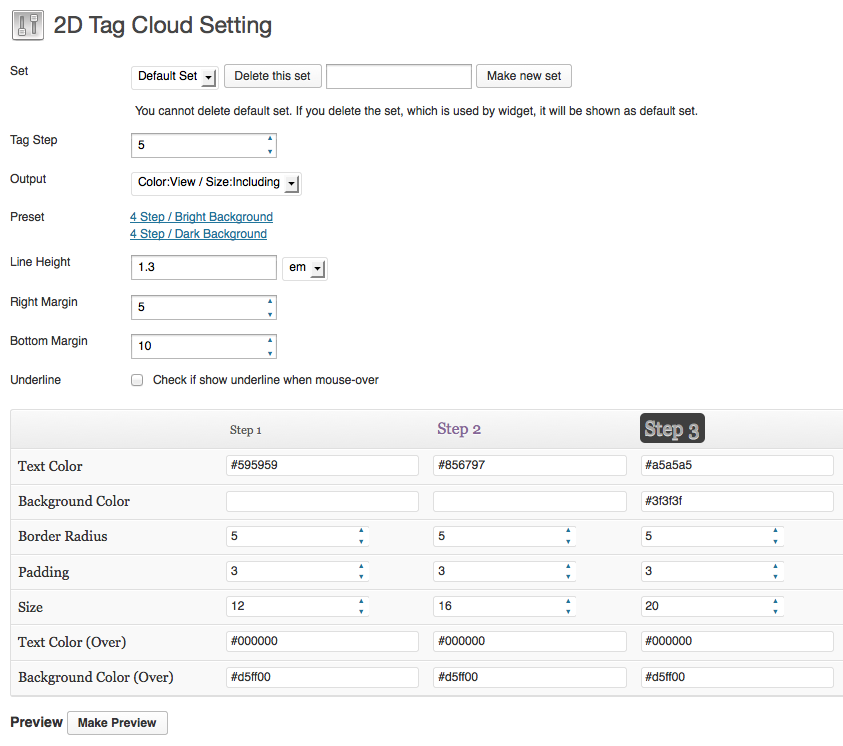Increase Step 1 Border Radius value
The height and width of the screenshot is (746, 843).
(x=361, y=530)
